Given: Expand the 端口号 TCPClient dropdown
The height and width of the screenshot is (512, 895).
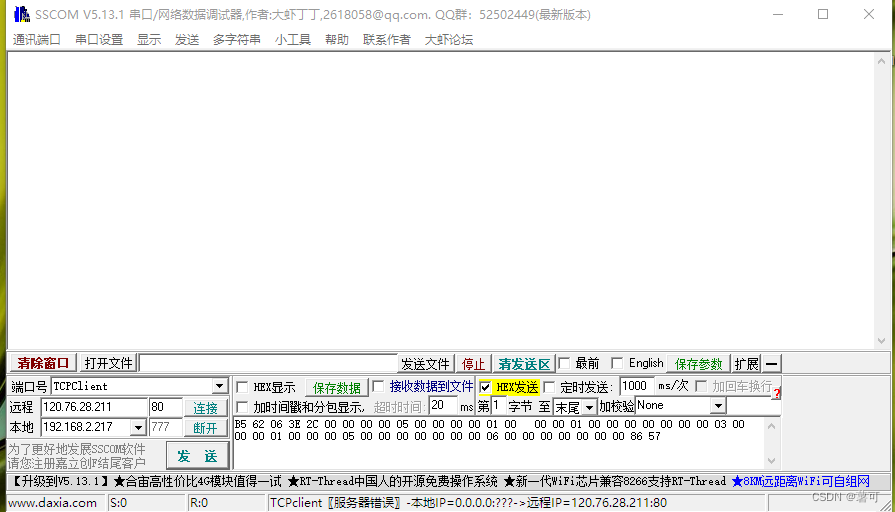Looking at the screenshot, I should pos(220,386).
